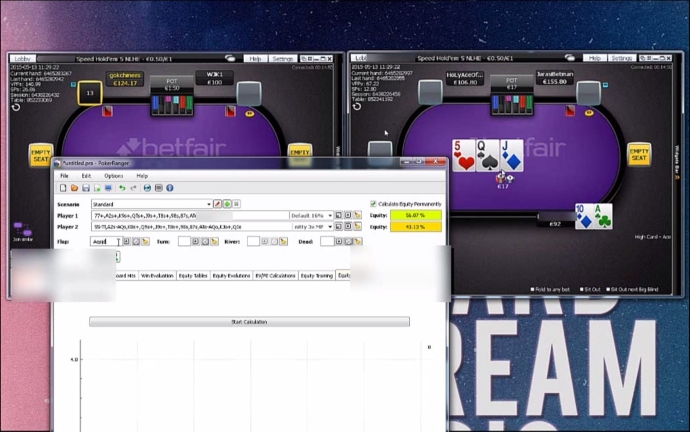
Task: Click EMPTY SEAT button in right table
Action: 639,154
